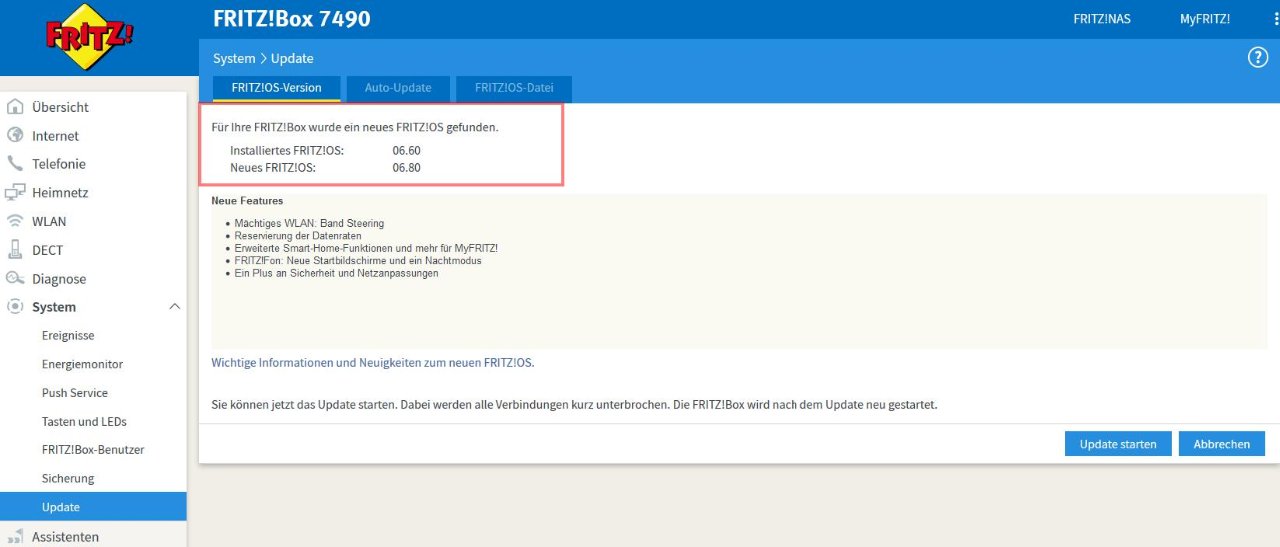This screenshot has width=1280, height=547.
Task: Click System in the breadcrumb
Action: coord(234,59)
